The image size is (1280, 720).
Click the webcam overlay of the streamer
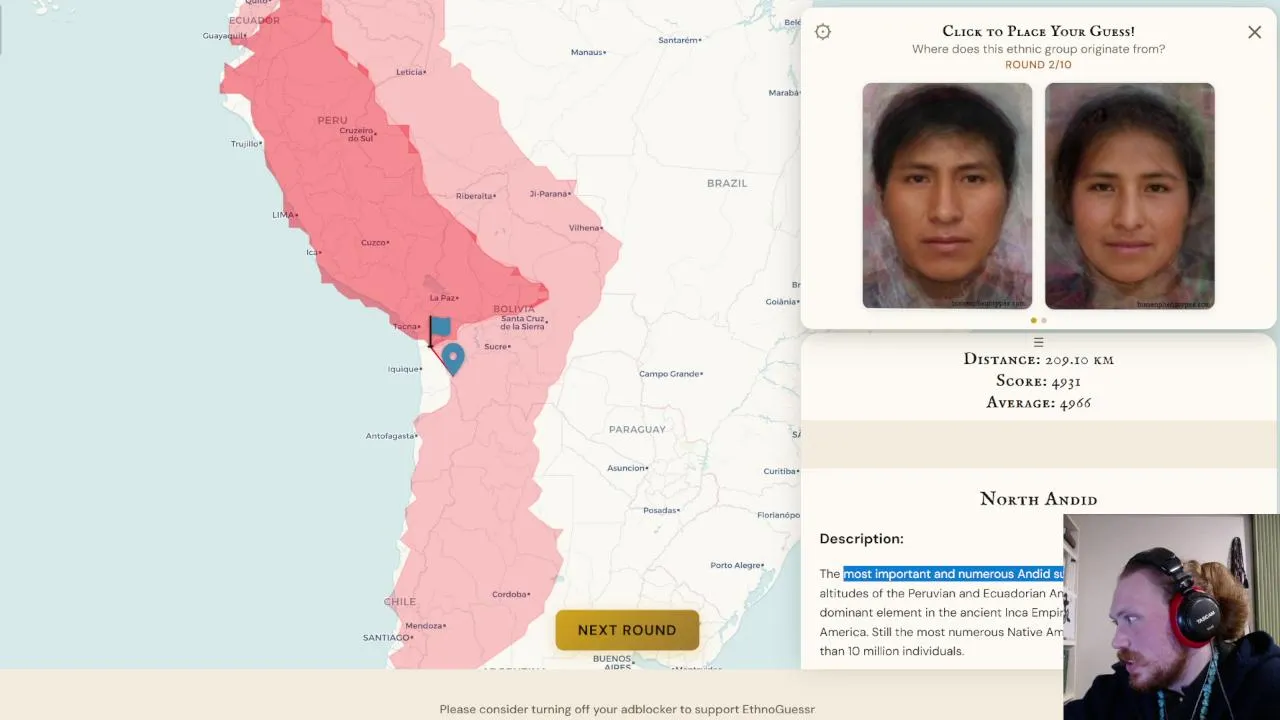(x=1171, y=617)
